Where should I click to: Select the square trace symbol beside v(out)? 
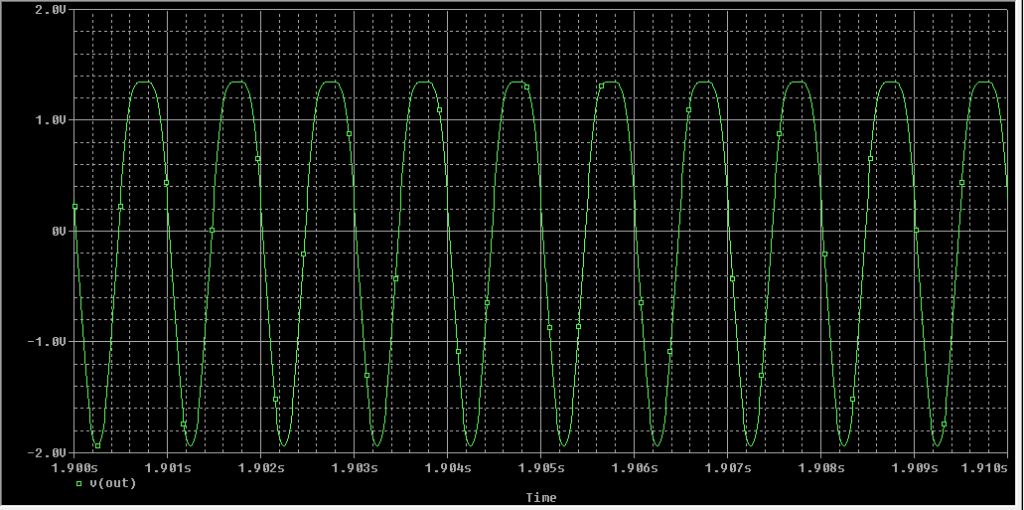[x=79, y=483]
